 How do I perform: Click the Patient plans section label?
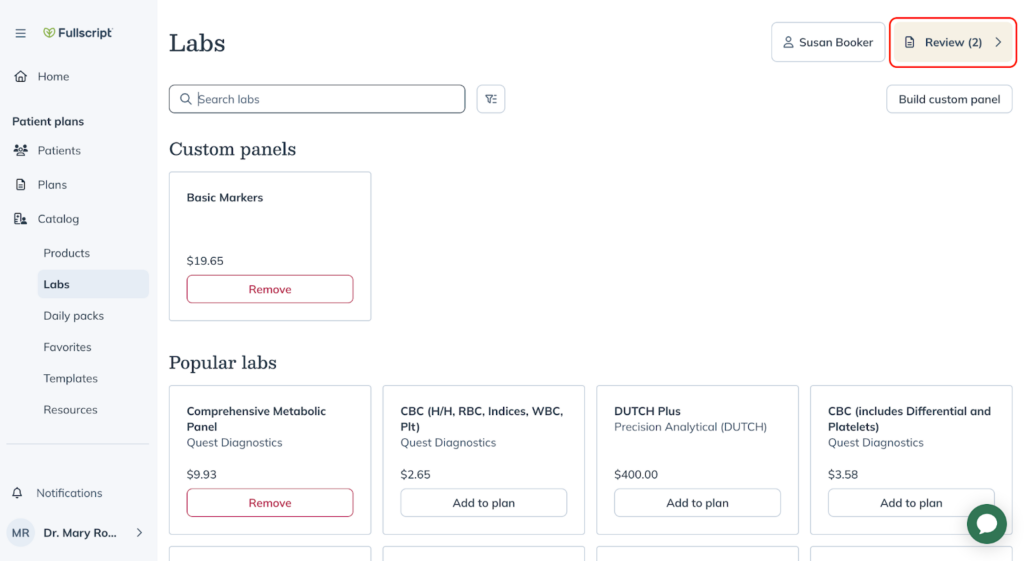click(48, 121)
